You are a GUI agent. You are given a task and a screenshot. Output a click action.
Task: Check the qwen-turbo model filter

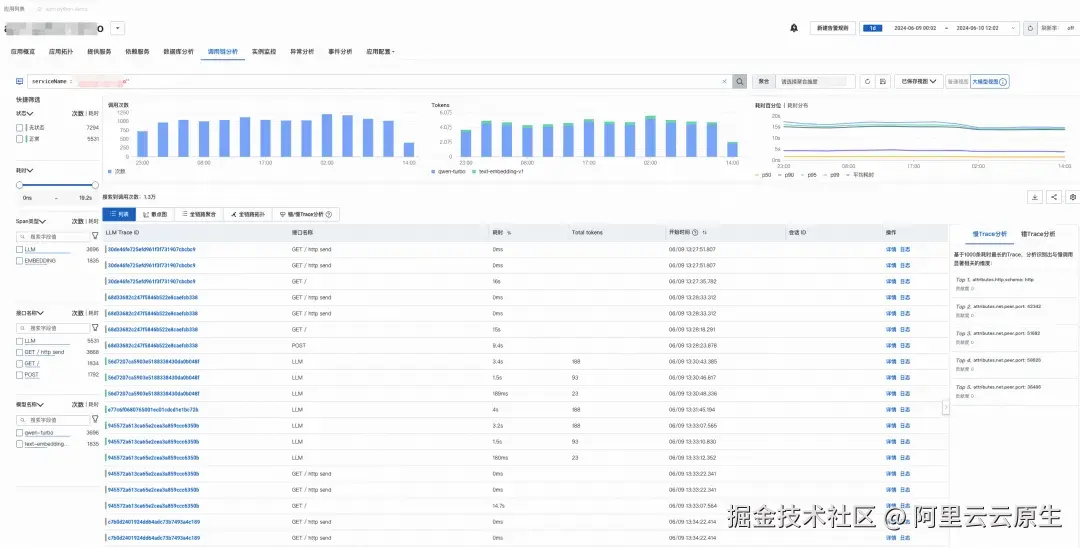click(19, 432)
